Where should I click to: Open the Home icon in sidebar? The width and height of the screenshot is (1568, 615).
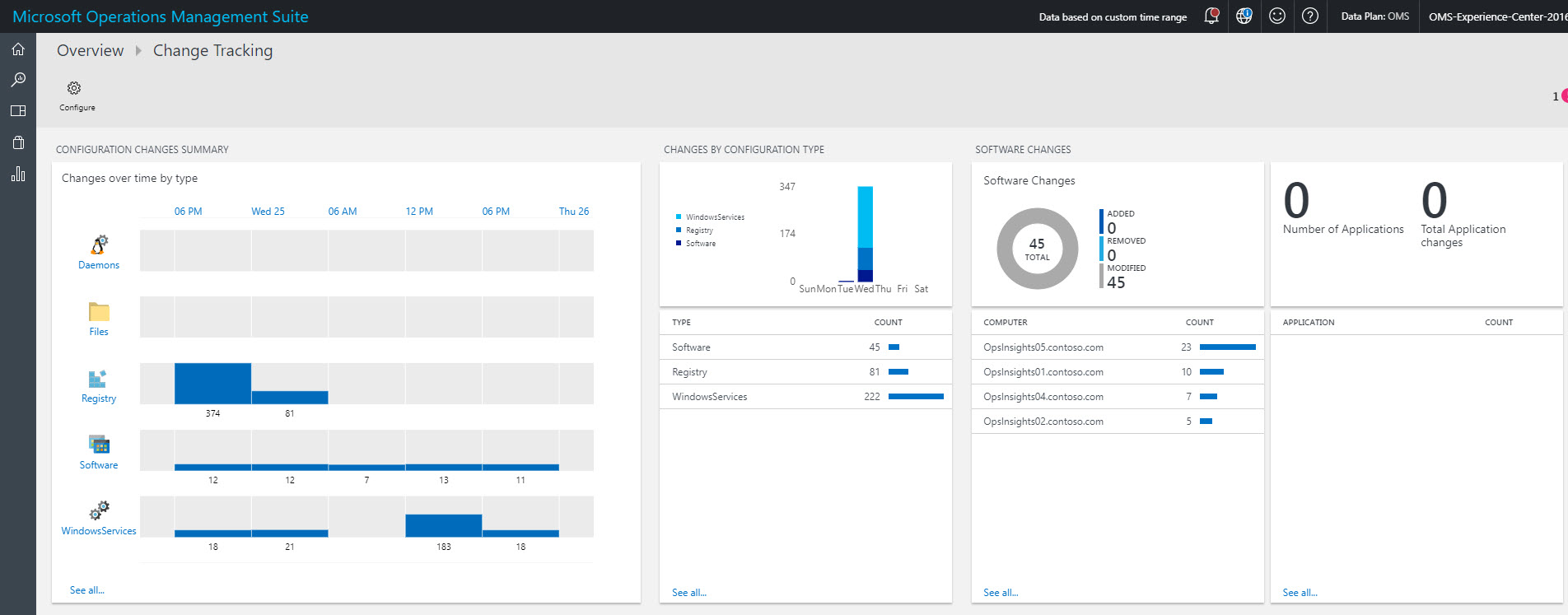(x=18, y=49)
